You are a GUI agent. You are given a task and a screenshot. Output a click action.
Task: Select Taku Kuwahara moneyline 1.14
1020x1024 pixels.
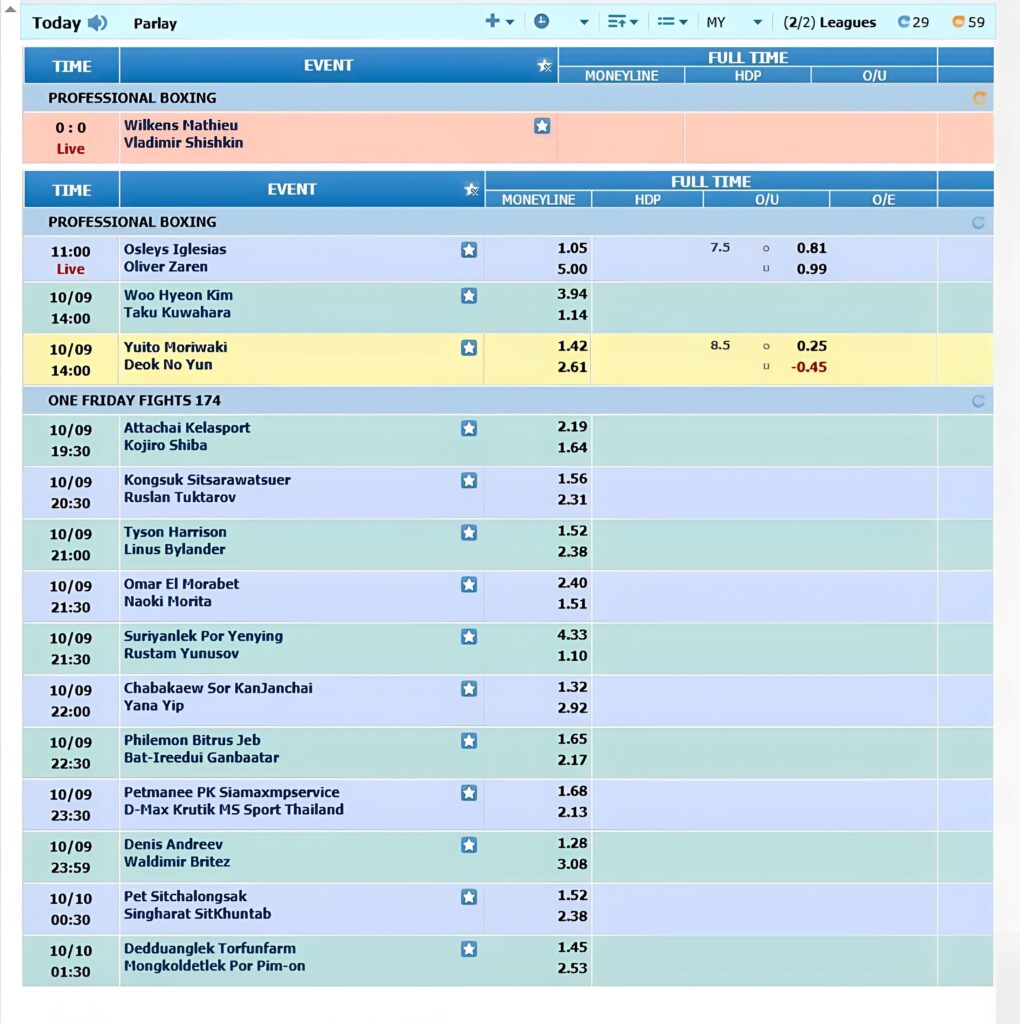(x=572, y=315)
